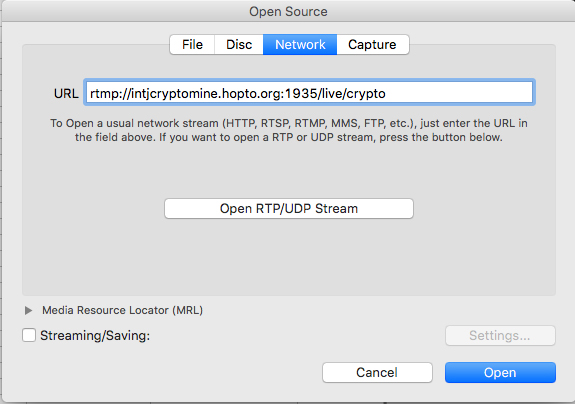This screenshot has width=575, height=404.
Task: Click the Open Source title bar
Action: pos(288,11)
